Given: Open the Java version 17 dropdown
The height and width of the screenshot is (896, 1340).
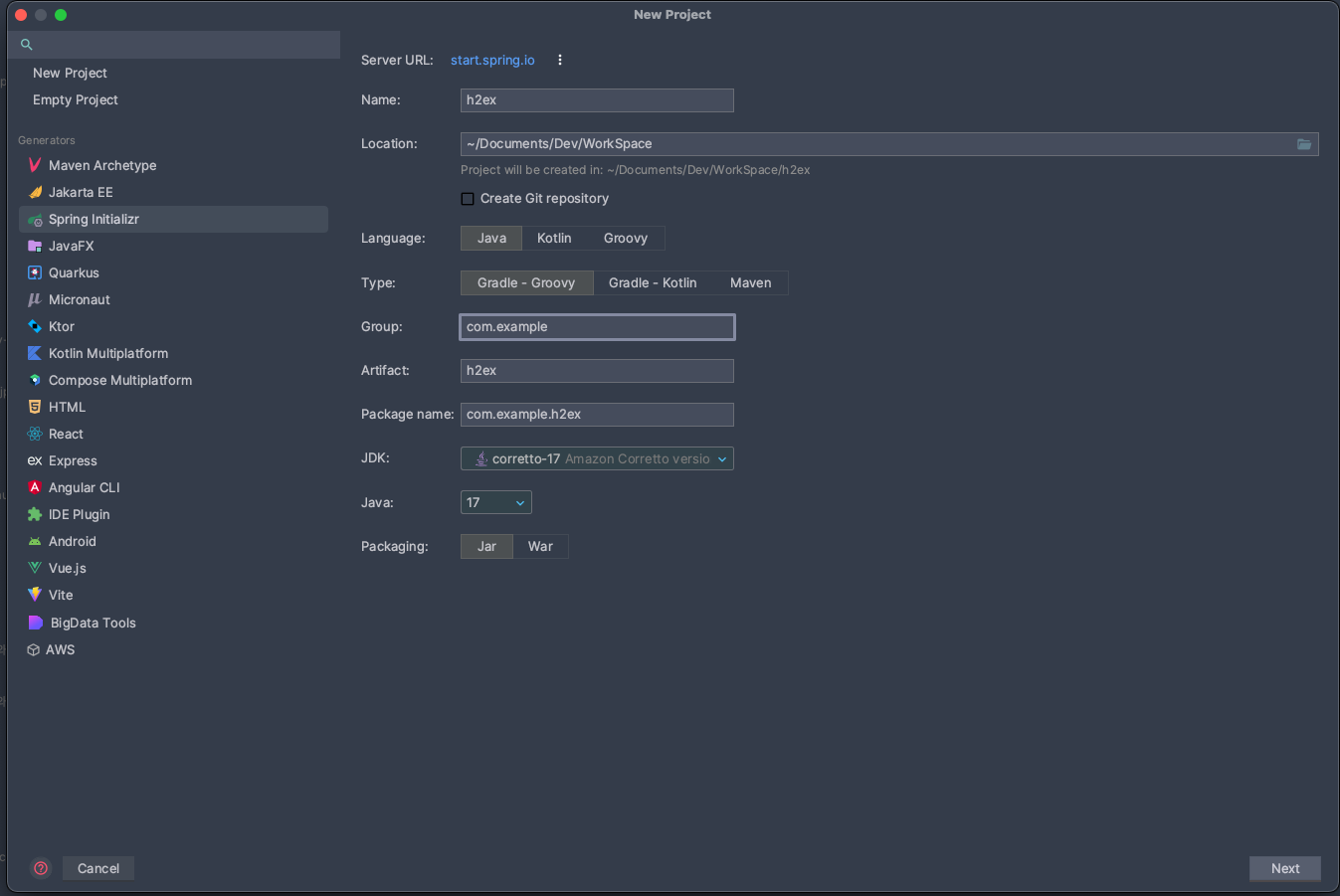Looking at the screenshot, I should [x=496, y=502].
